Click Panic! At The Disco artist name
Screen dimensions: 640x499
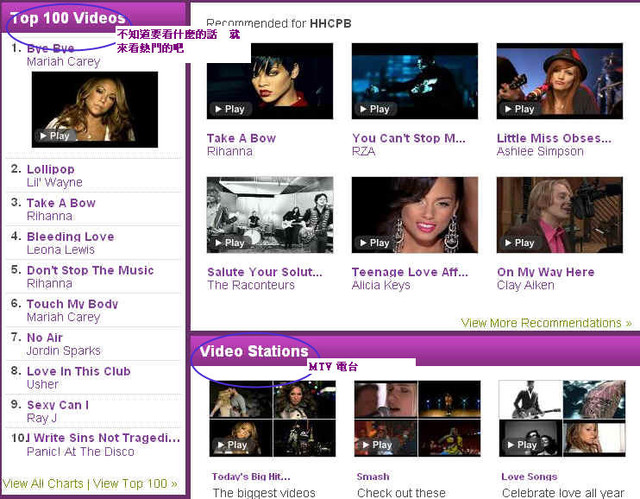coord(80,451)
